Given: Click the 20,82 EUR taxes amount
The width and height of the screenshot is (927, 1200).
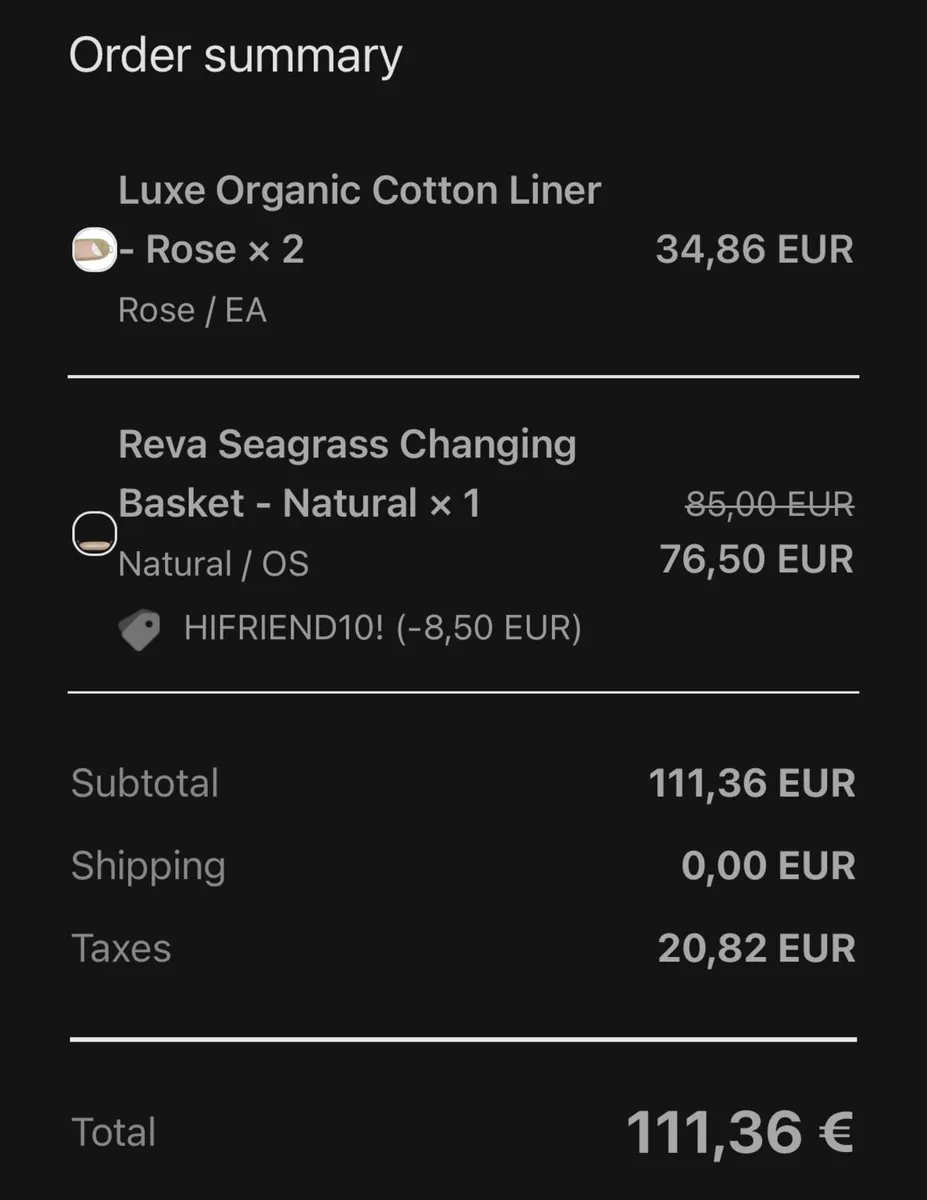Looking at the screenshot, I should (x=756, y=948).
